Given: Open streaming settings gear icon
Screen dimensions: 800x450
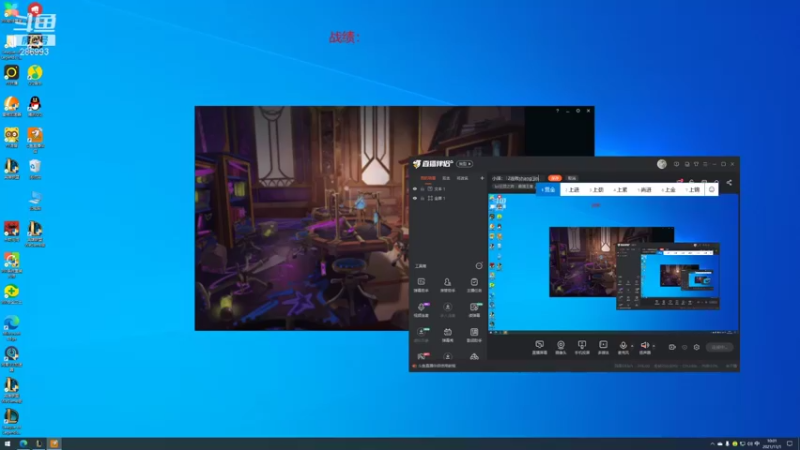Looking at the screenshot, I should pyautogui.click(x=696, y=347).
